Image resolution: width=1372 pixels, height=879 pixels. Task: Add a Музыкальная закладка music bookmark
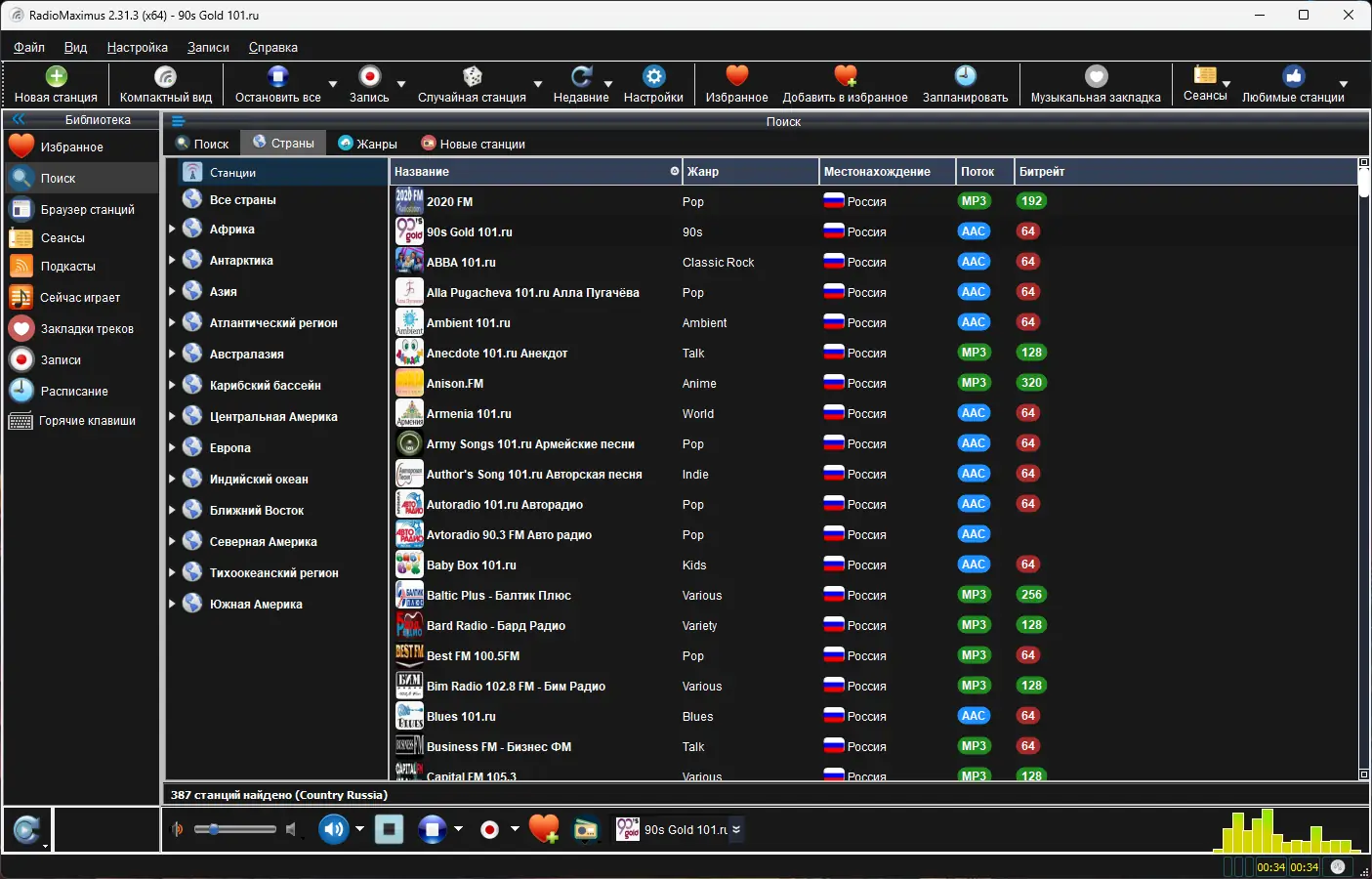pos(1096,84)
